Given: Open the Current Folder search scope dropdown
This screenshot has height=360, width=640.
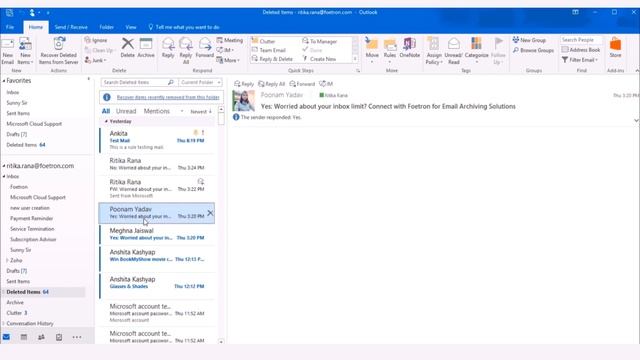Looking at the screenshot, I should pyautogui.click(x=200, y=82).
